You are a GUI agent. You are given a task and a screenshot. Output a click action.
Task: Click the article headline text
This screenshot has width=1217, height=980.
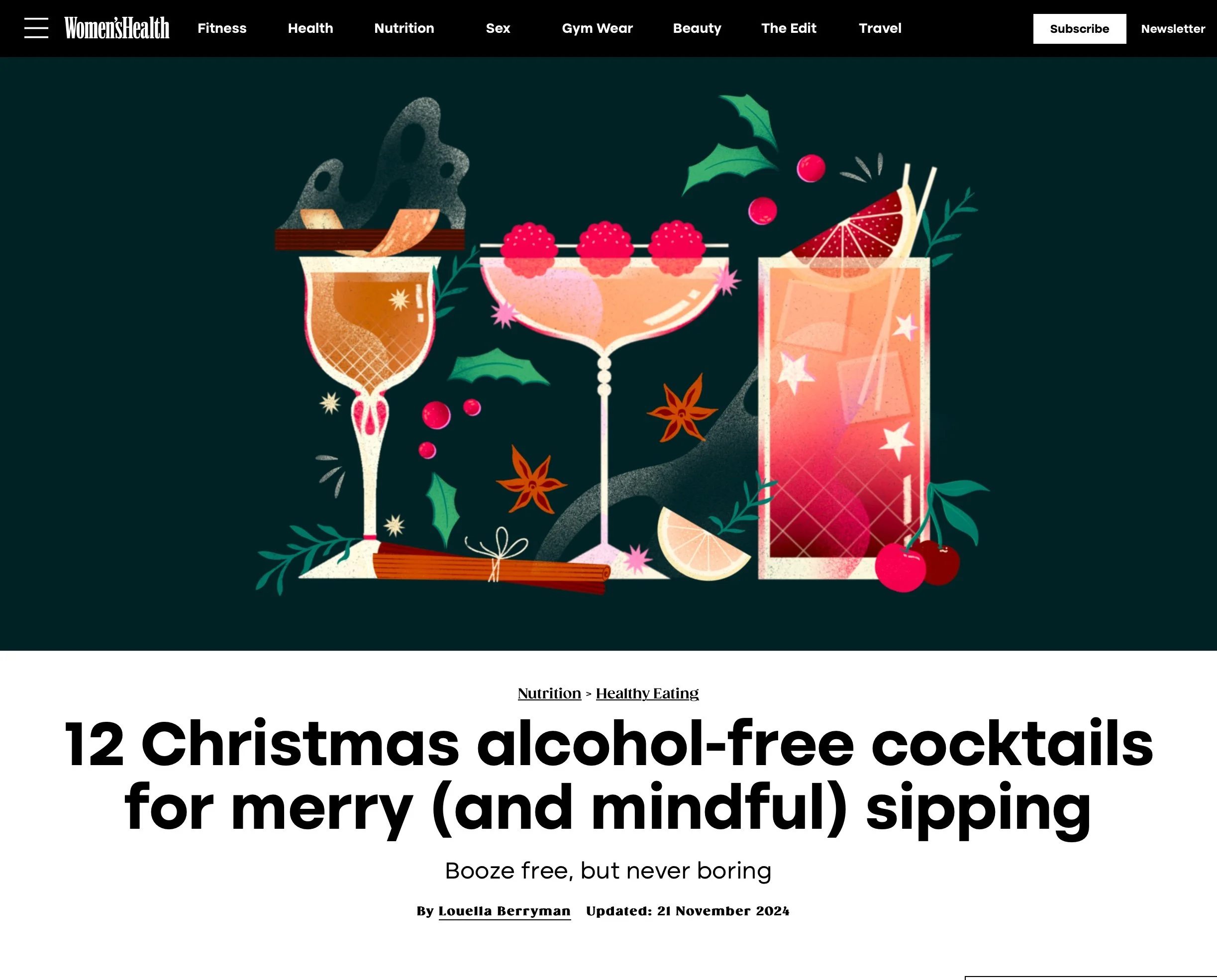pos(608,776)
